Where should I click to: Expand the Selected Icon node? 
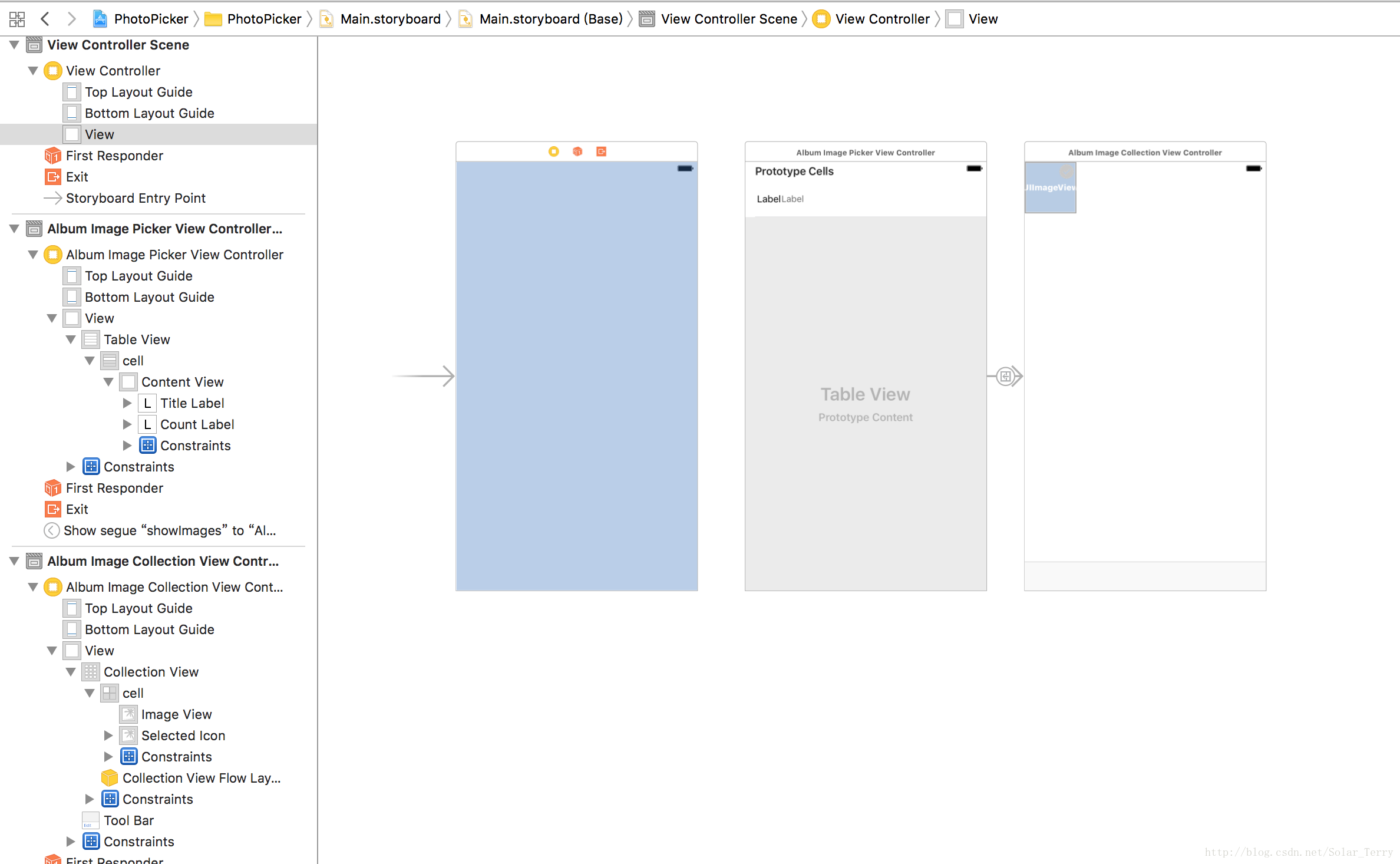tap(108, 736)
